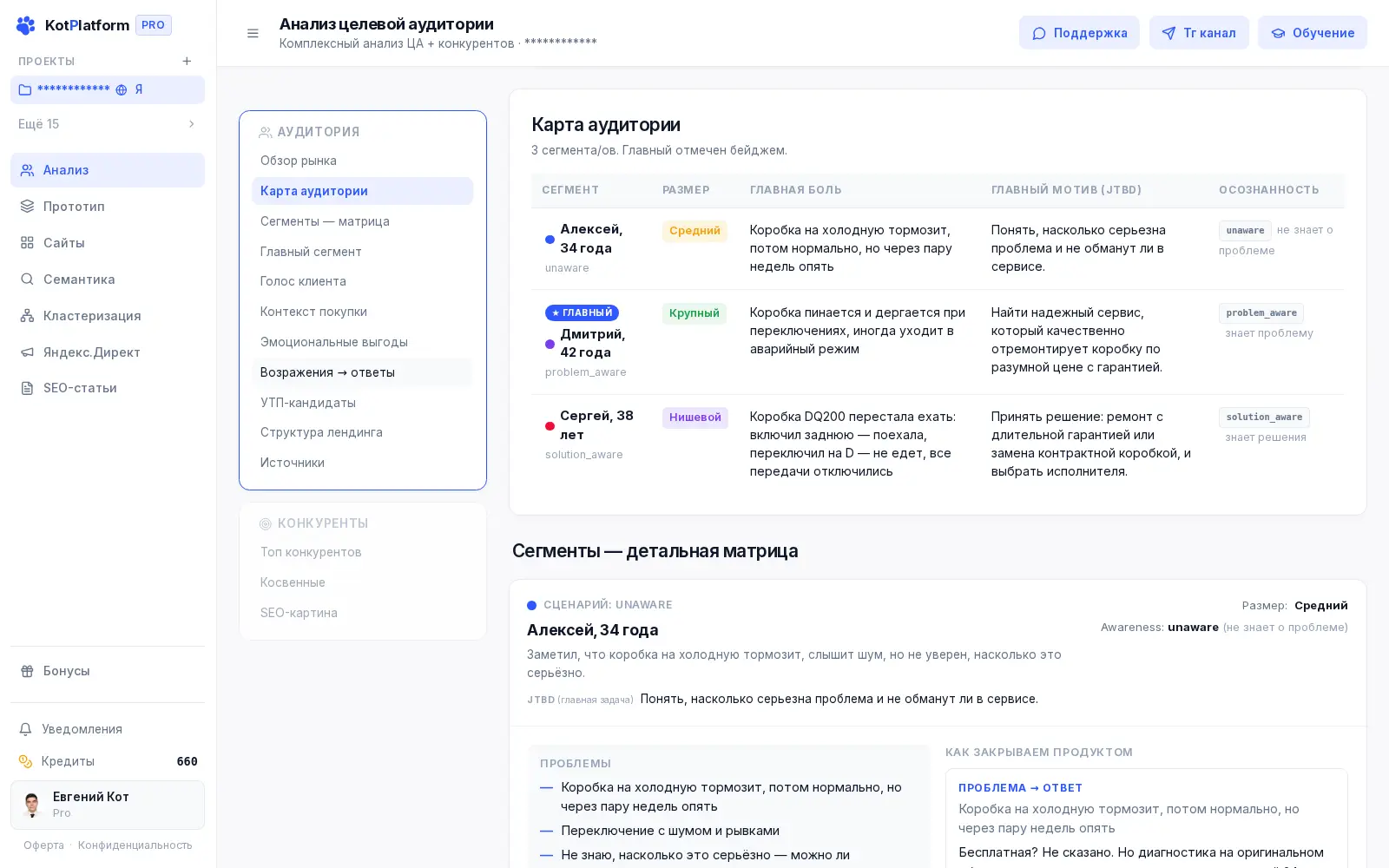Select Источники item

tap(363, 463)
